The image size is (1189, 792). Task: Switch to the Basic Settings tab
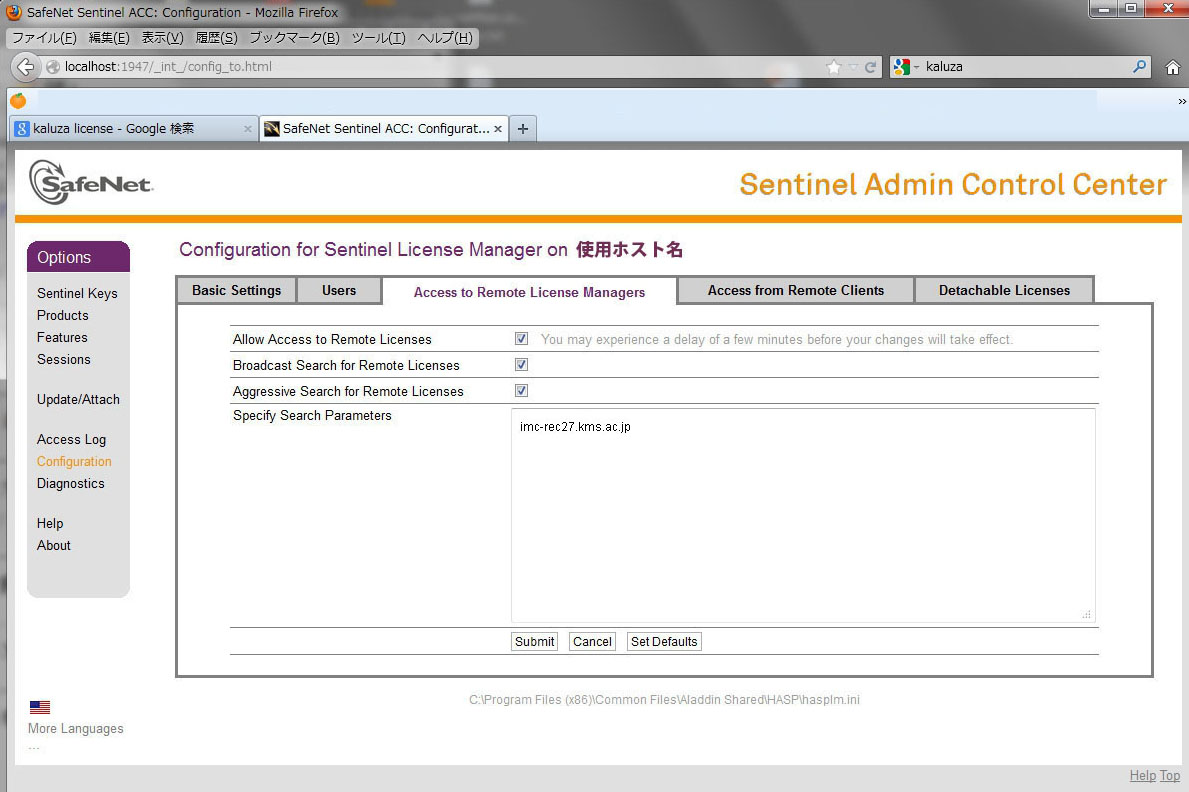pyautogui.click(x=237, y=291)
